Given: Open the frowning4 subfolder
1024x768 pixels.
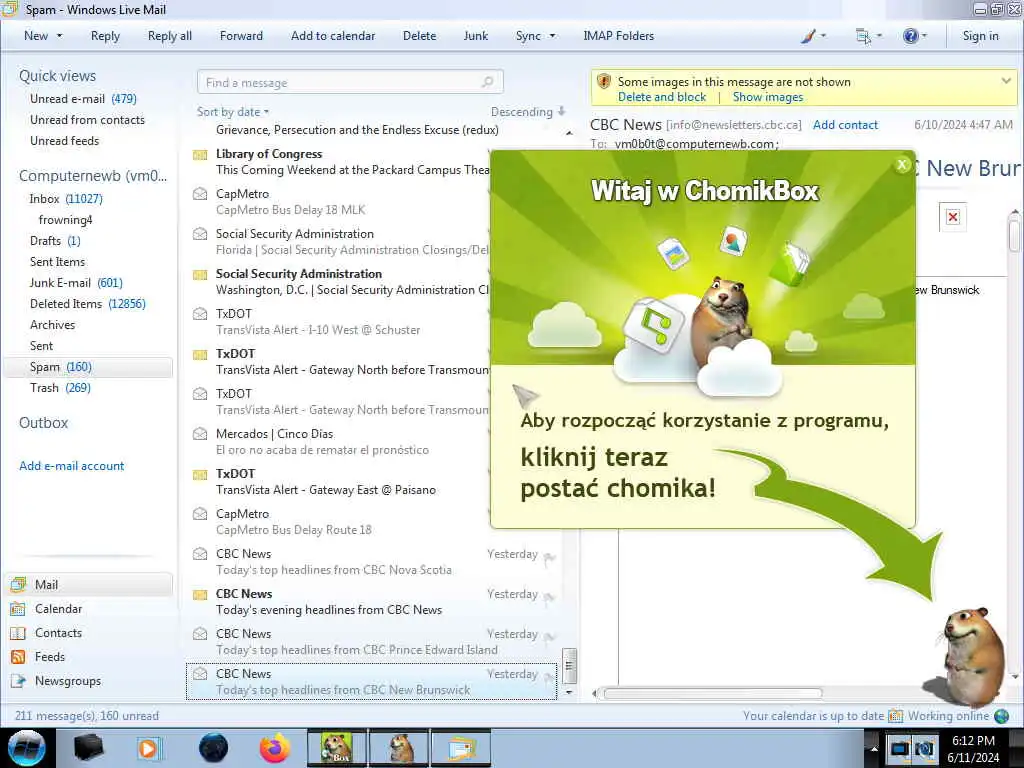Looking at the screenshot, I should pyautogui.click(x=65, y=219).
